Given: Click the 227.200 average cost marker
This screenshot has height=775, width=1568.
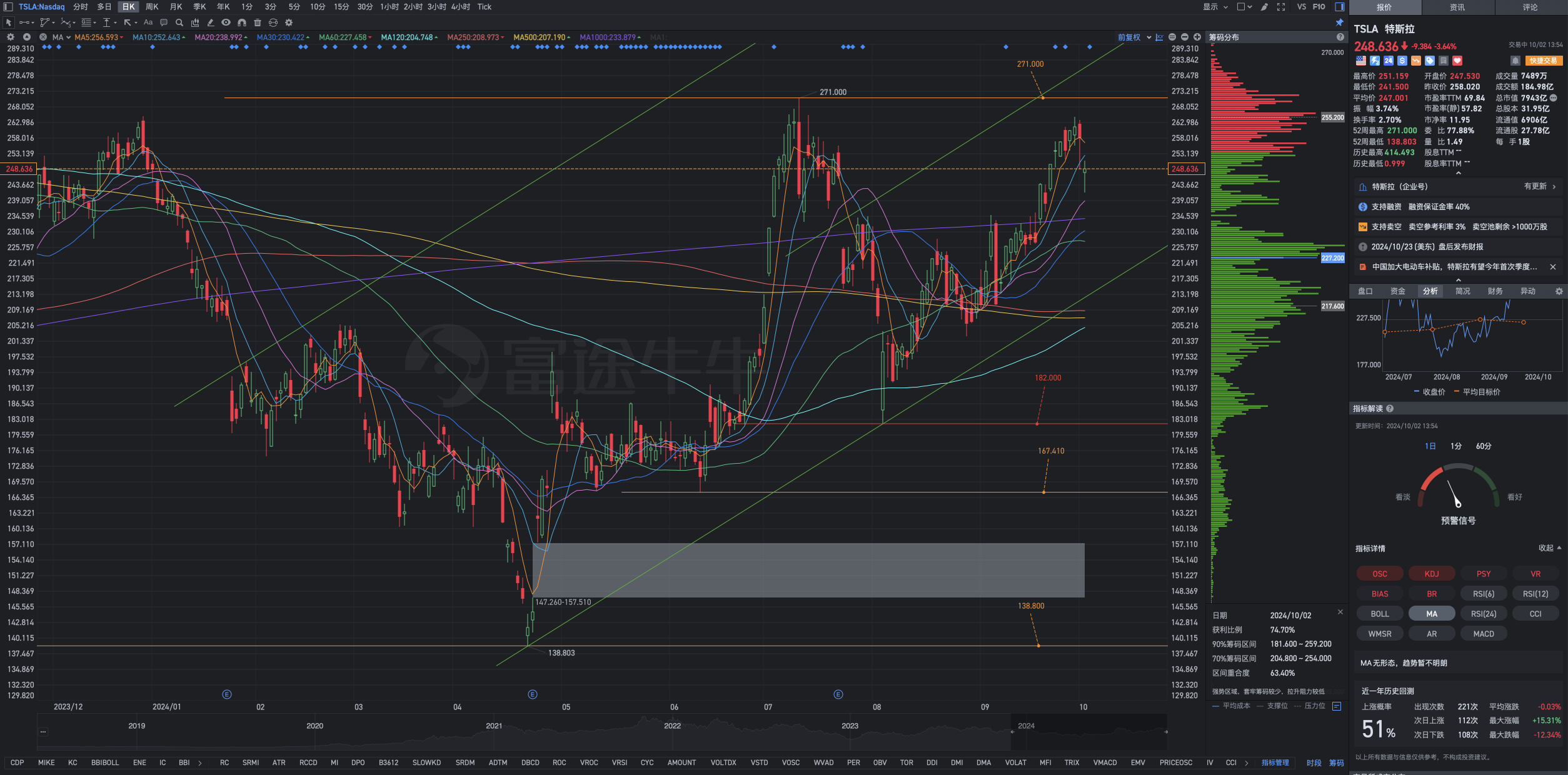Looking at the screenshot, I should (1332, 258).
